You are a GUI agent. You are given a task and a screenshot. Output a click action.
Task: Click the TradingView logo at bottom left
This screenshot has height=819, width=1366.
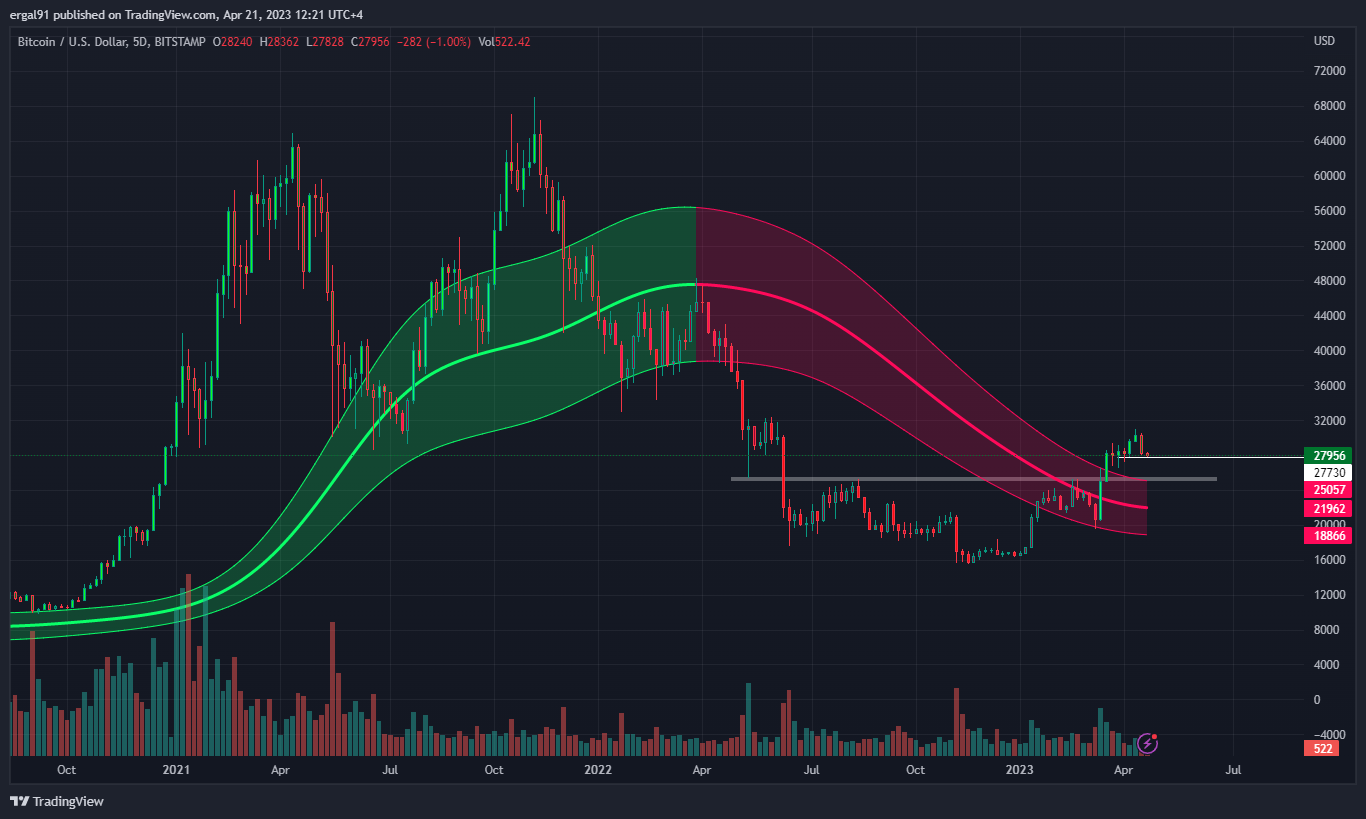click(x=57, y=801)
